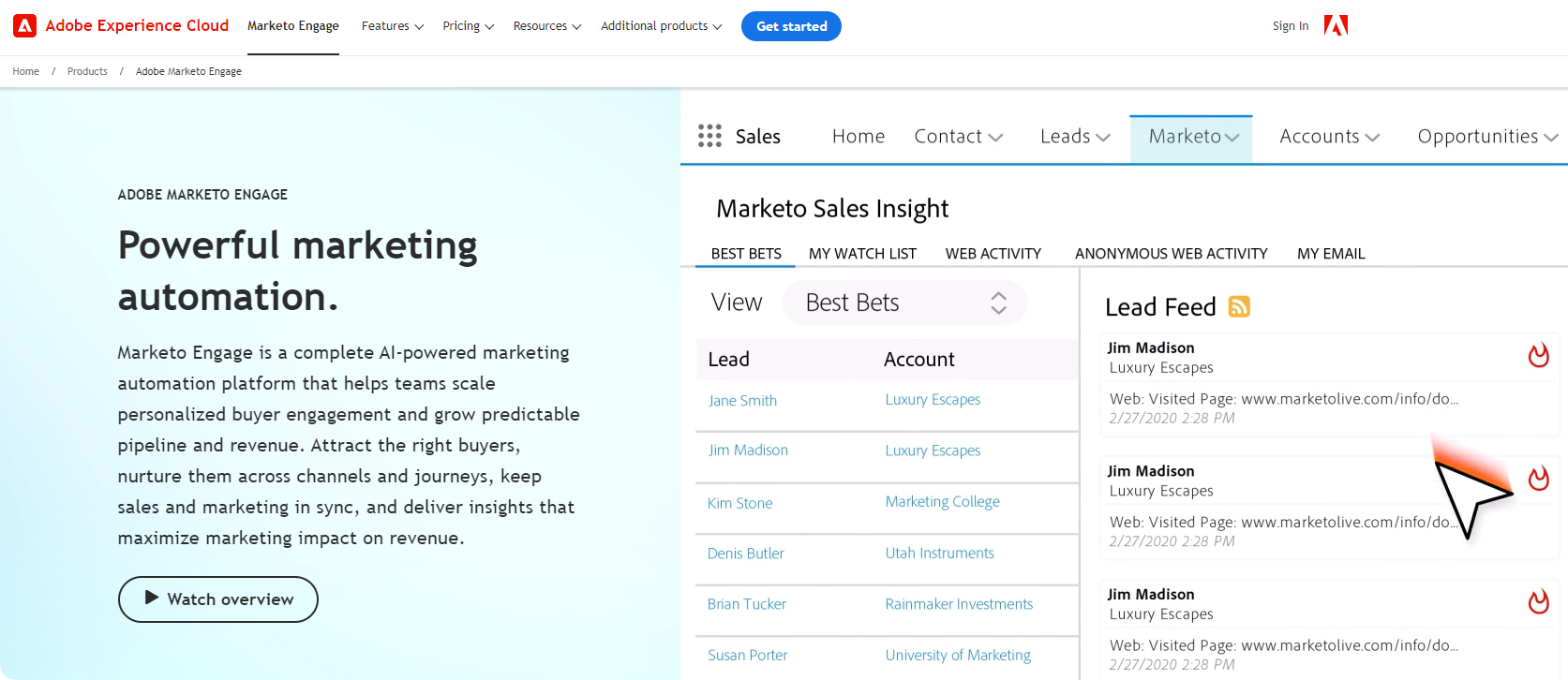Open the Marketo tab dropdown

[x=1191, y=139]
